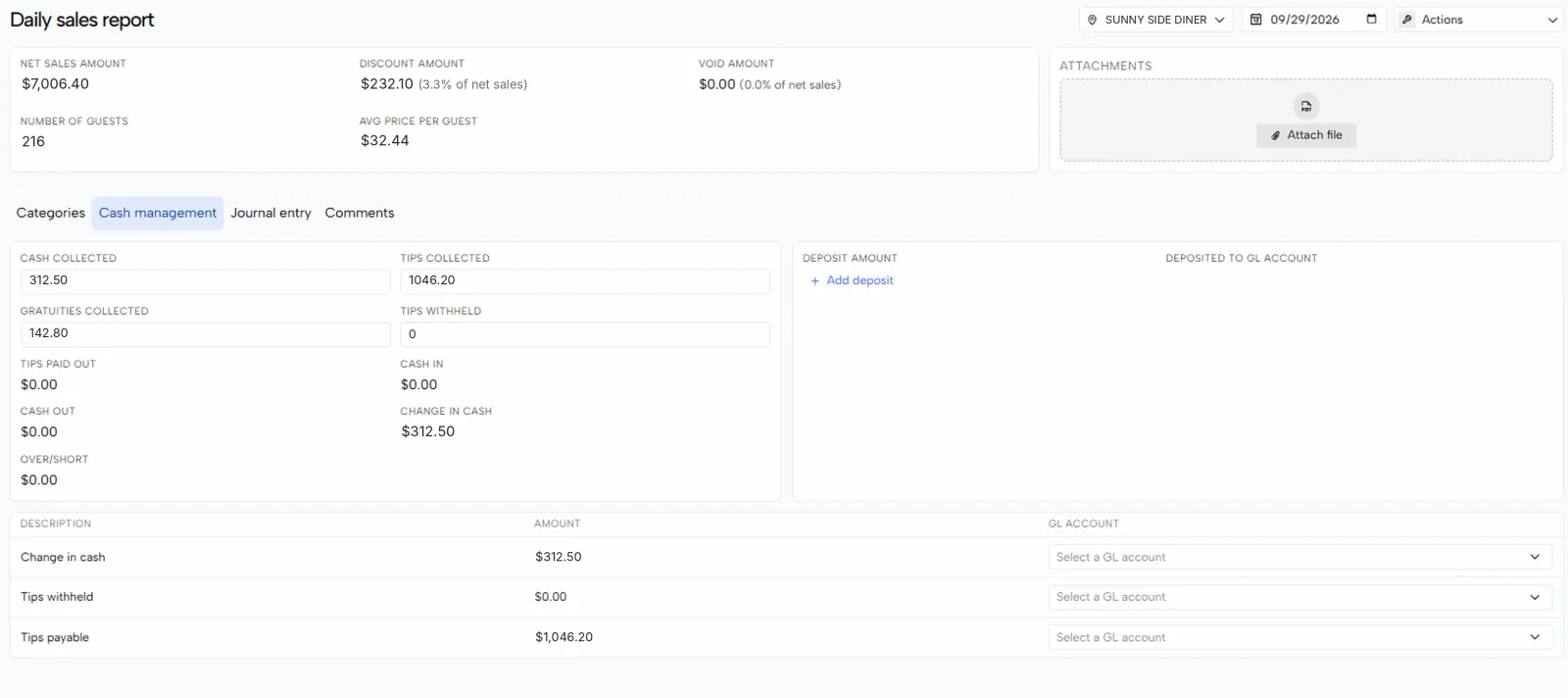Click the DESCRIPTION table column header
This screenshot has height=698, width=1568.
56,523
